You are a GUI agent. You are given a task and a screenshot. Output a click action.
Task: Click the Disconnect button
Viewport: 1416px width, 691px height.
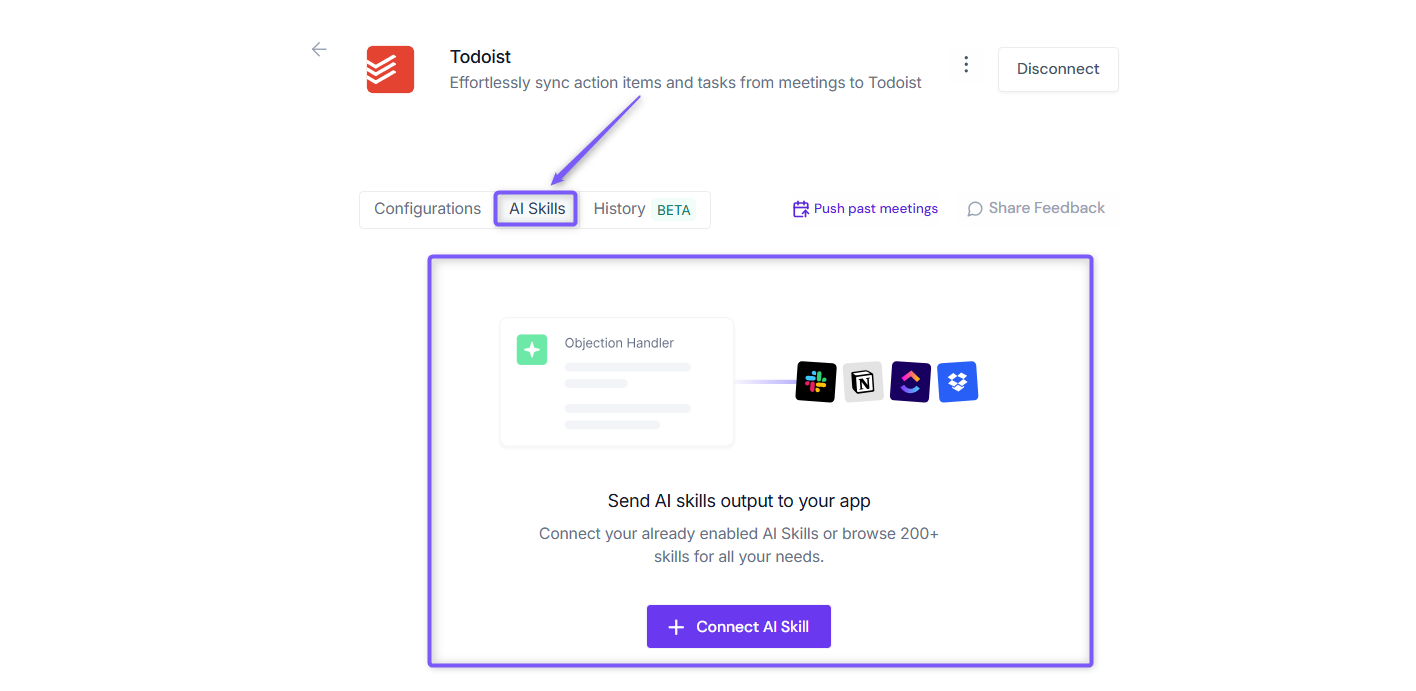1058,69
